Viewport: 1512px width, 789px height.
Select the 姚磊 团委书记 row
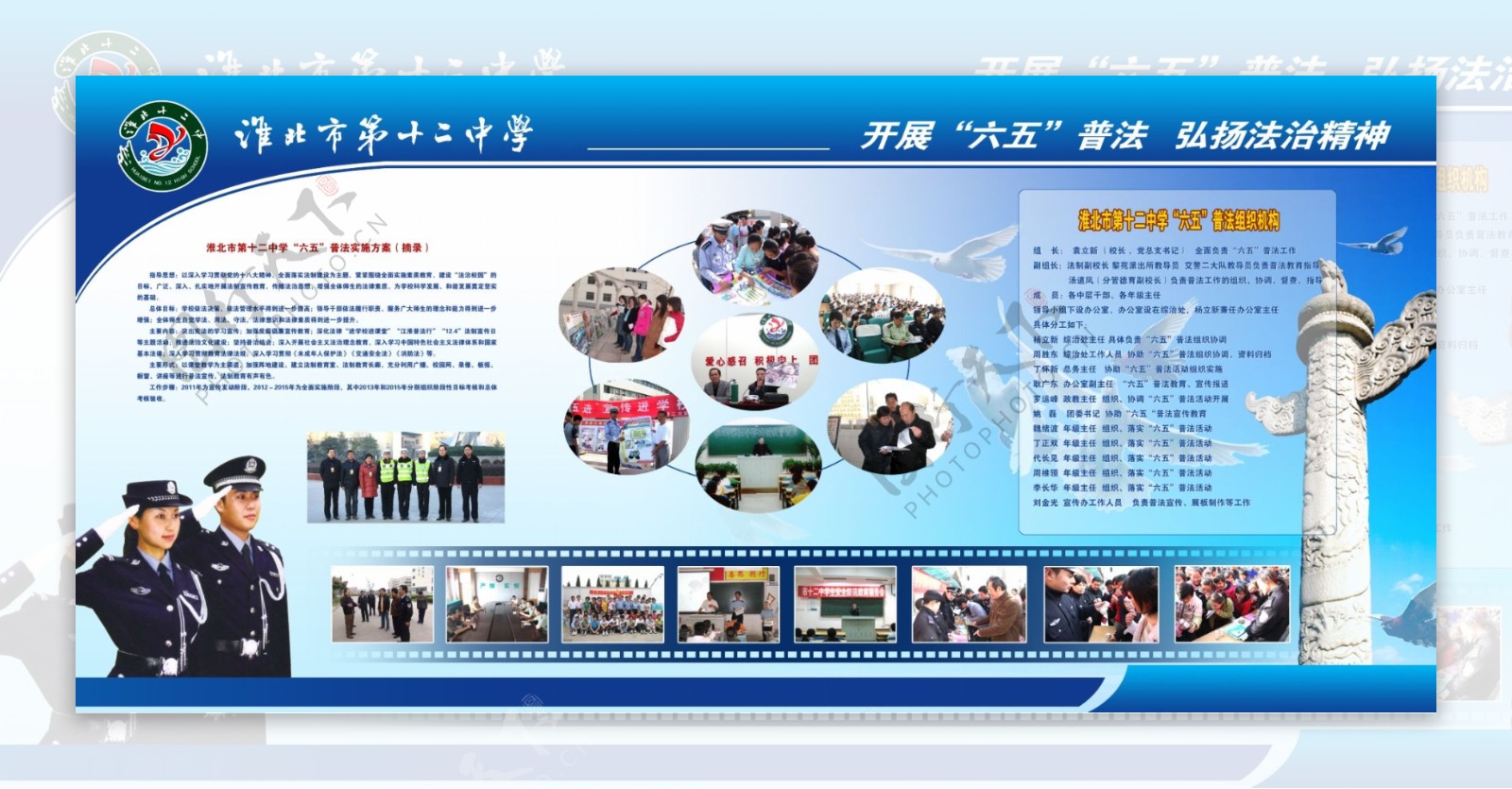click(1119, 414)
